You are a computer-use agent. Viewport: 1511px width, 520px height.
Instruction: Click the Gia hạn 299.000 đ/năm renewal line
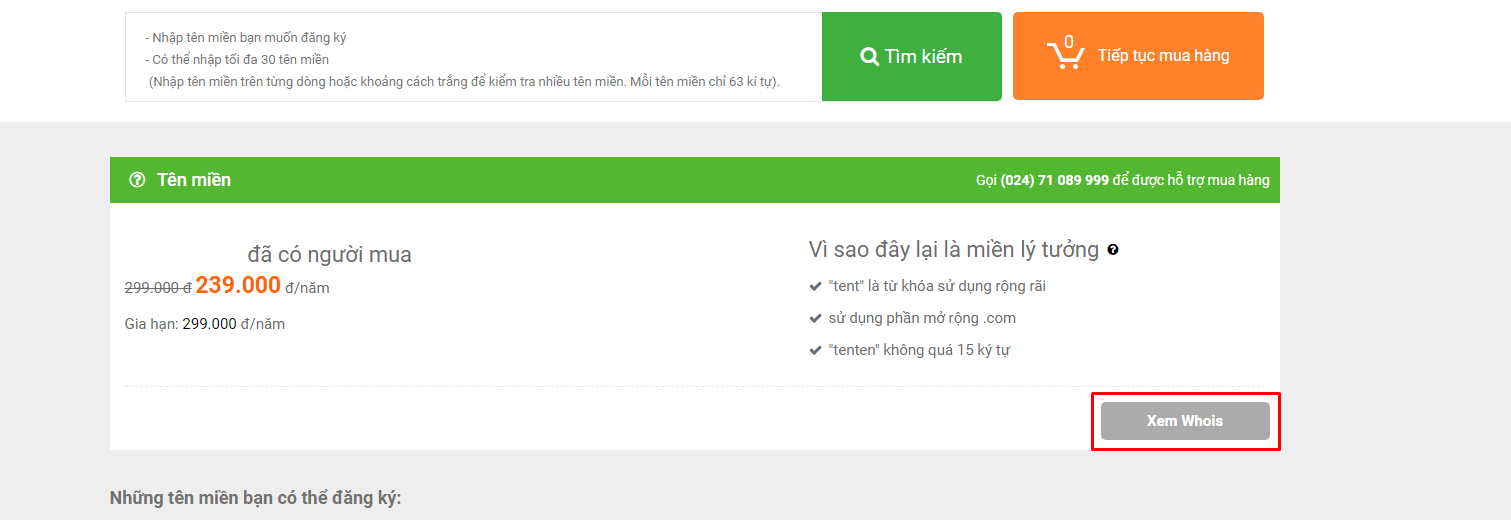[x=205, y=324]
